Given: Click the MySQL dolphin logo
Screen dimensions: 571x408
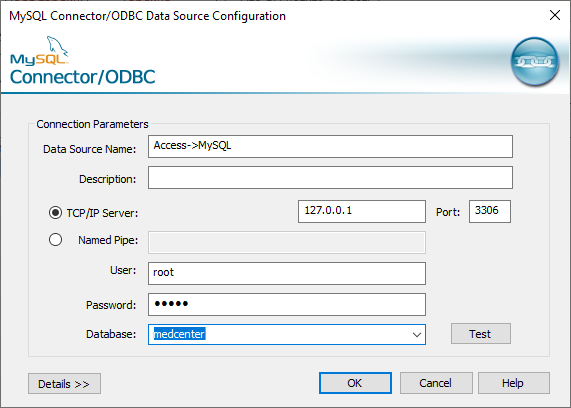Looking at the screenshot, I should pos(39,51).
